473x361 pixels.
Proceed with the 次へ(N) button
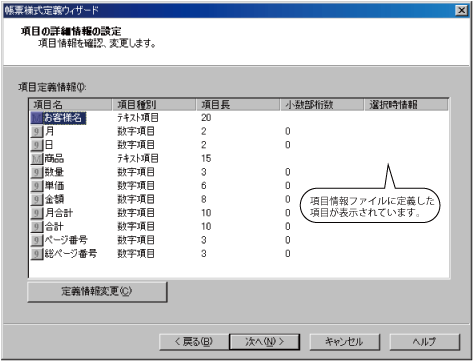[x=265, y=342]
